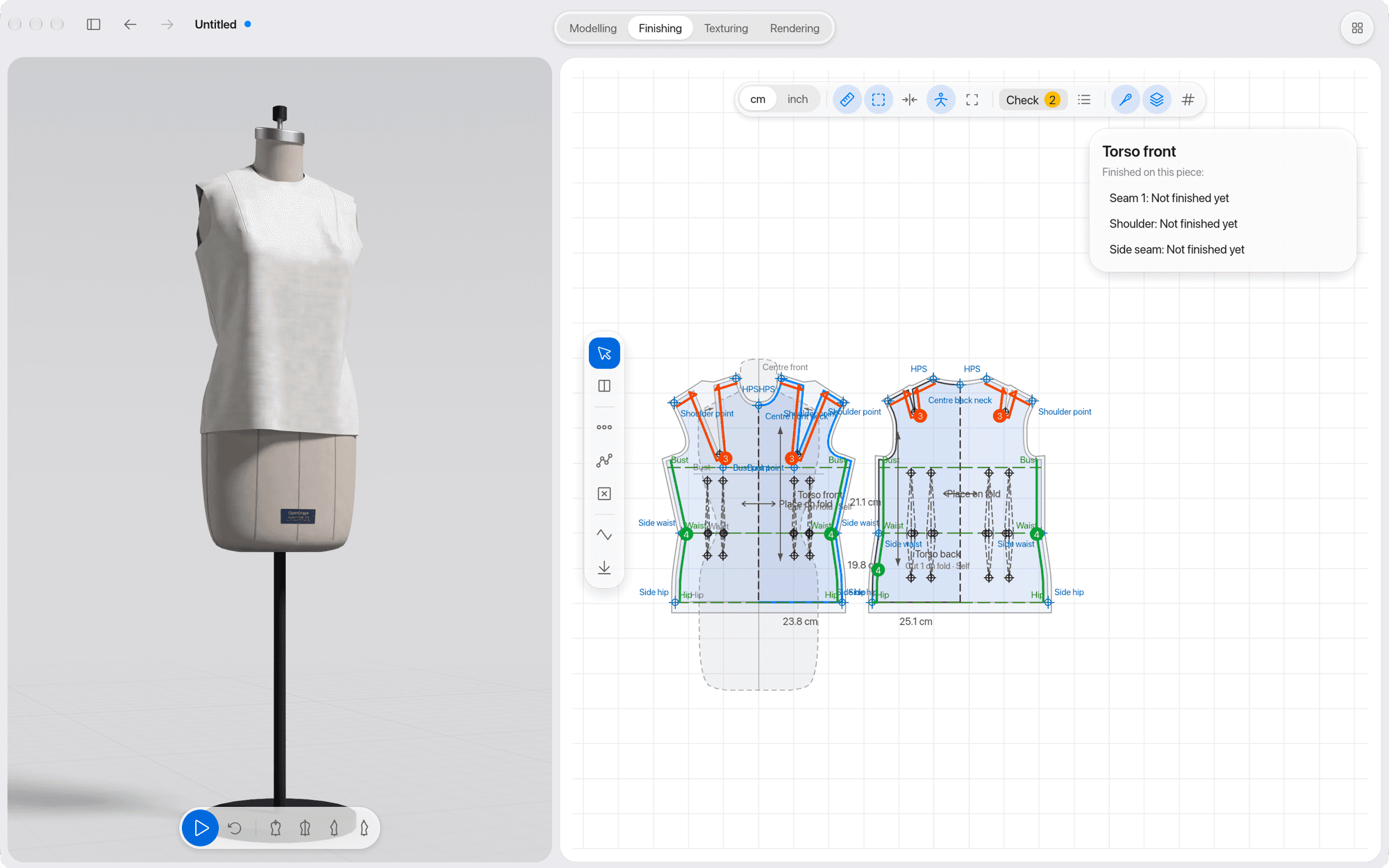This screenshot has height=868, width=1389.
Task: Toggle the sidebar panel icon
Action: [x=94, y=24]
